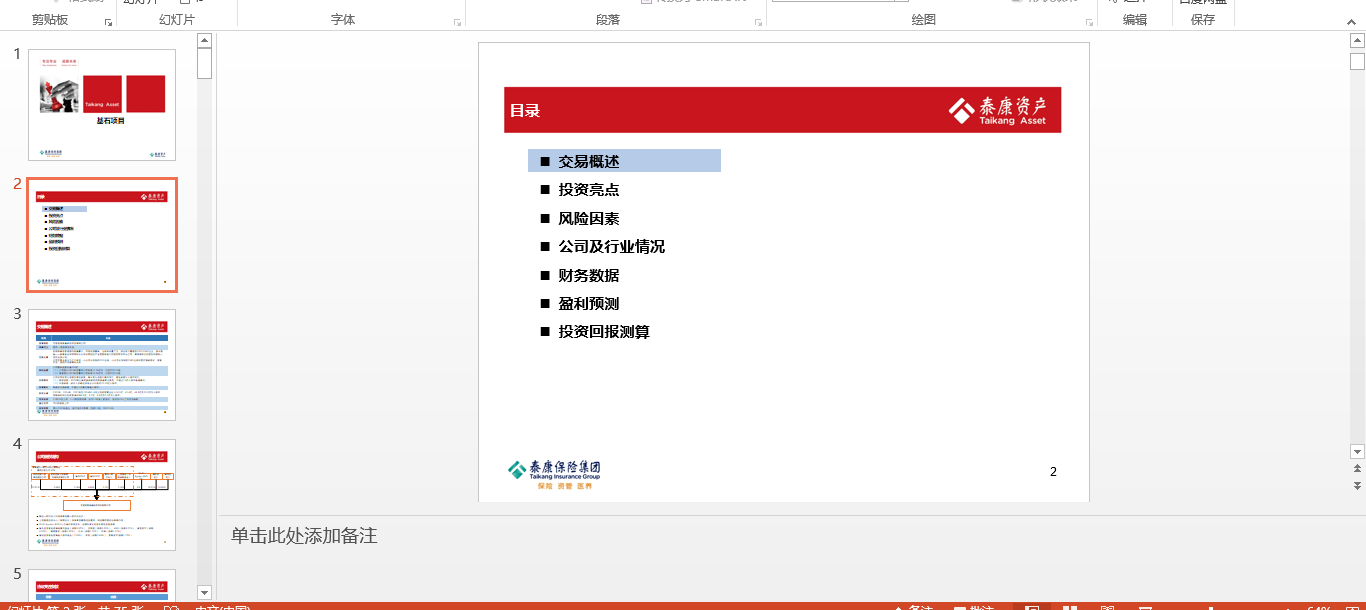1366x610 pixels.
Task: Open the 剪贴板 group dialog launcher
Action: point(108,21)
